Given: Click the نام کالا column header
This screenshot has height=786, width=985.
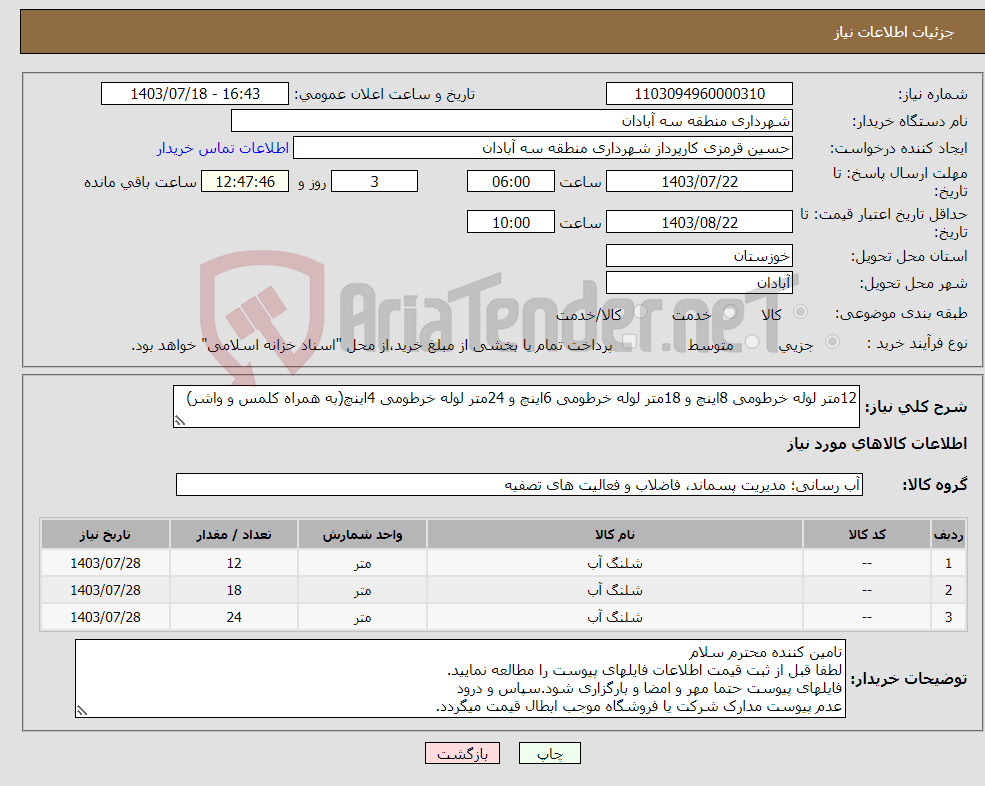Looking at the screenshot, I should pyautogui.click(x=615, y=534).
